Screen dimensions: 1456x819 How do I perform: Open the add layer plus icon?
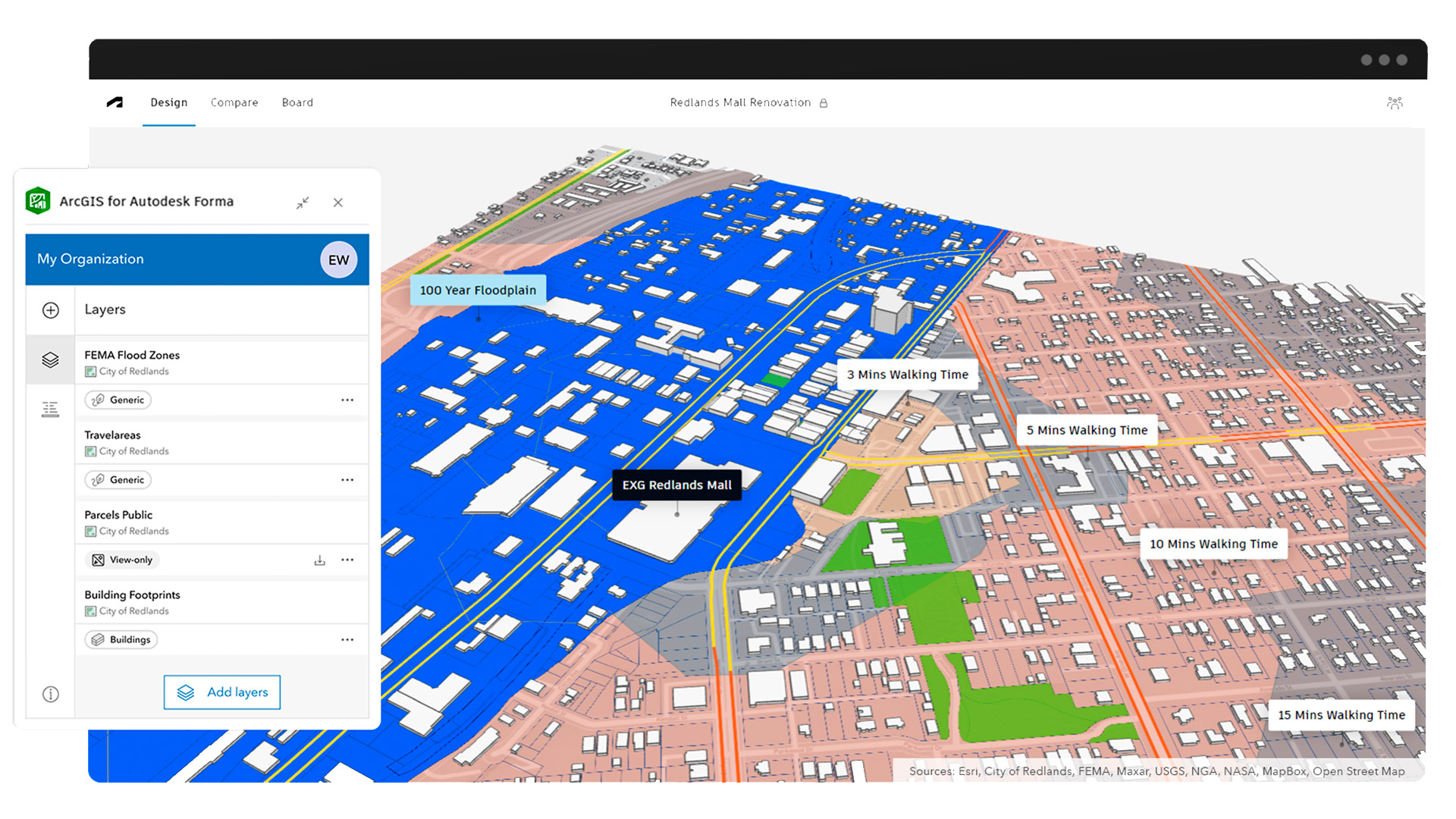(50, 310)
